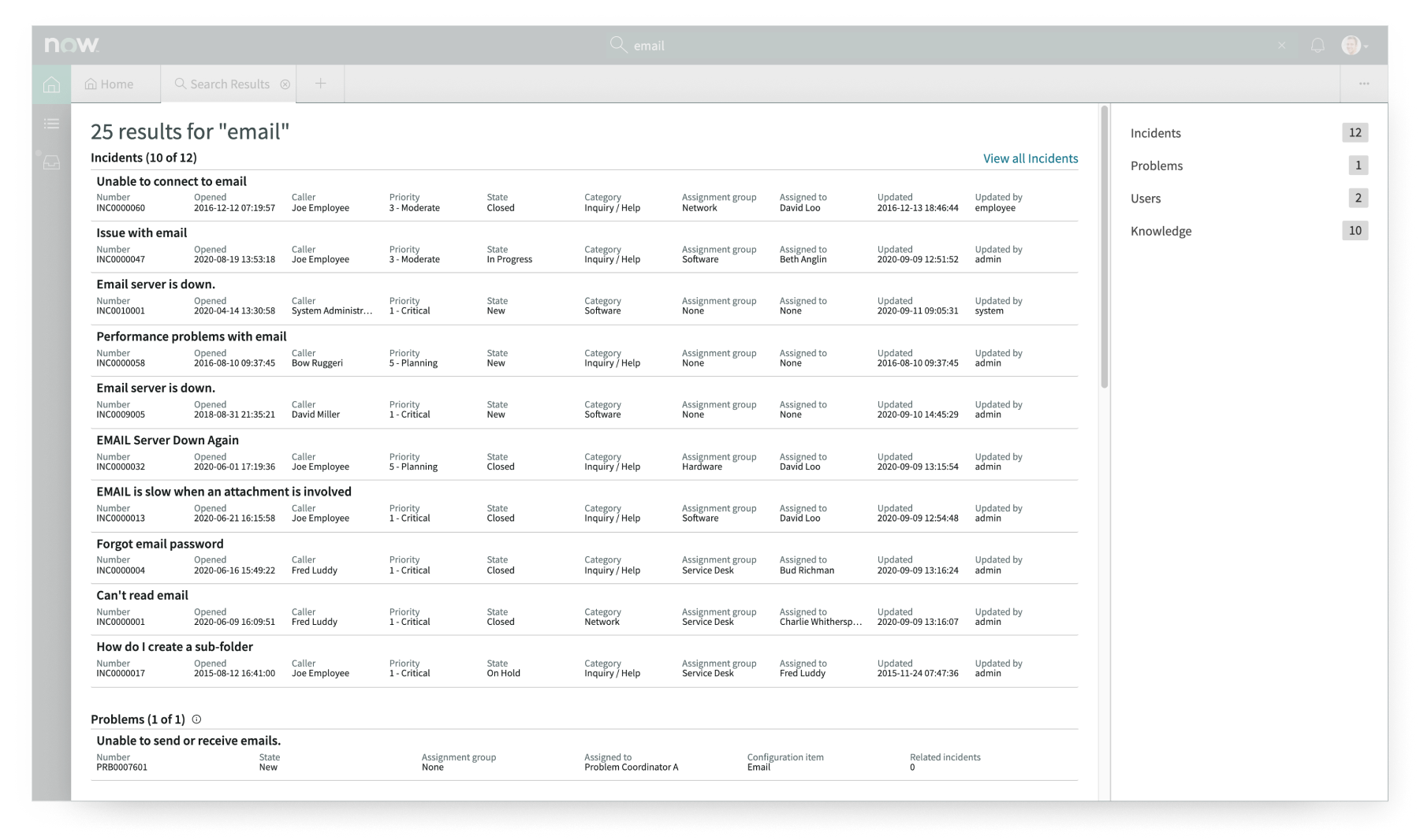Click 'Problem Coordinator A' assignee

tap(631, 768)
